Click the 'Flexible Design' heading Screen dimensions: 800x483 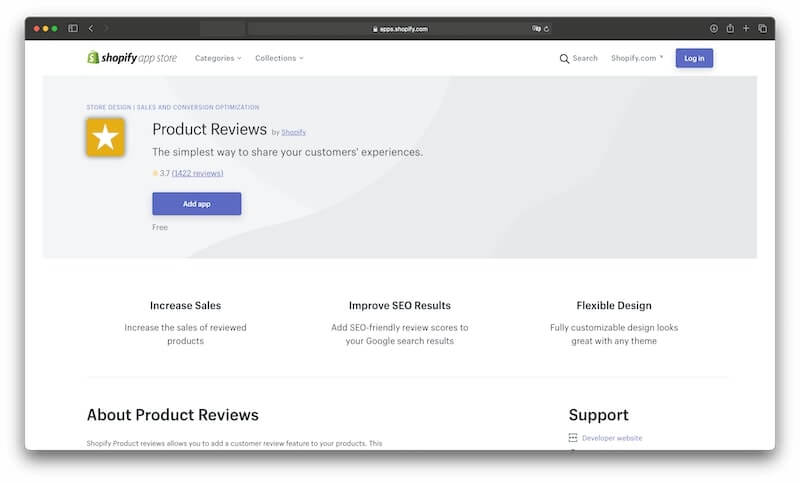click(614, 306)
